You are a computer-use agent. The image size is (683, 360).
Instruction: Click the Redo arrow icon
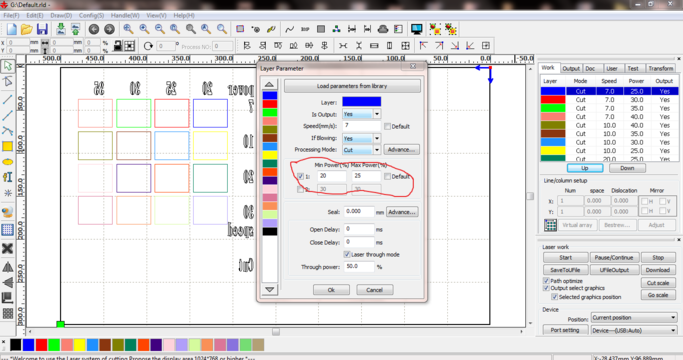[109, 29]
